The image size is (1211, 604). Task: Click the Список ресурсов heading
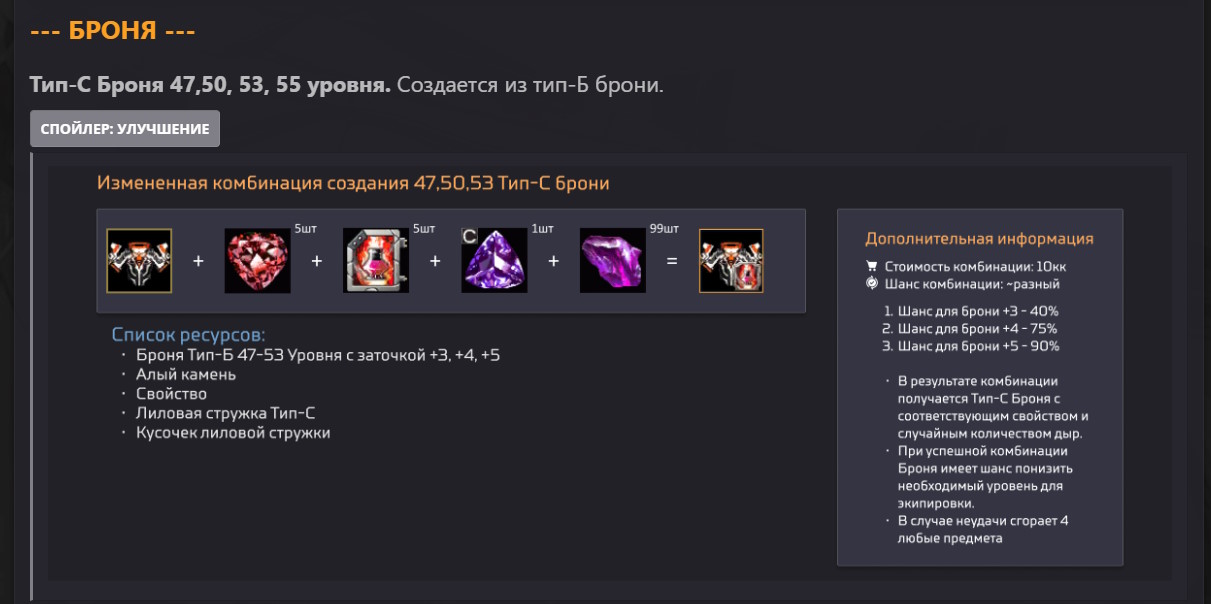tap(188, 334)
